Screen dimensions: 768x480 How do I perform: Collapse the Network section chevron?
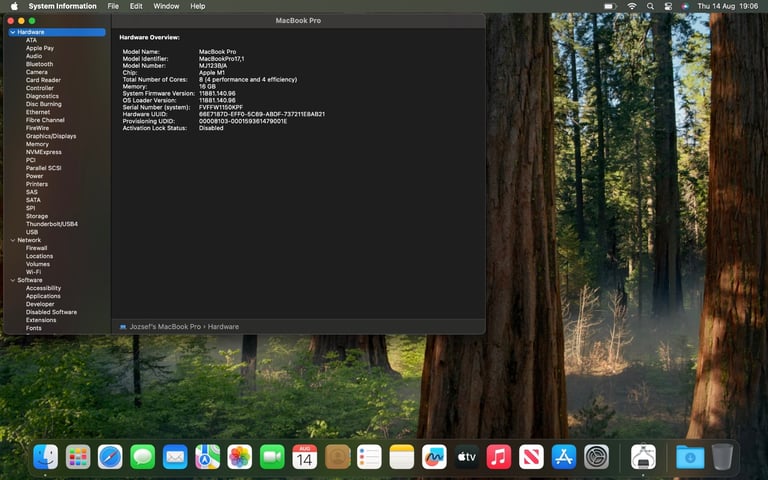click(x=13, y=240)
